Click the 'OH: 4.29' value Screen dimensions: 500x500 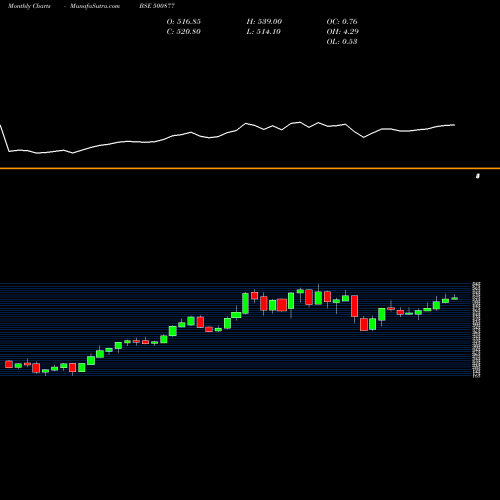[343, 32]
